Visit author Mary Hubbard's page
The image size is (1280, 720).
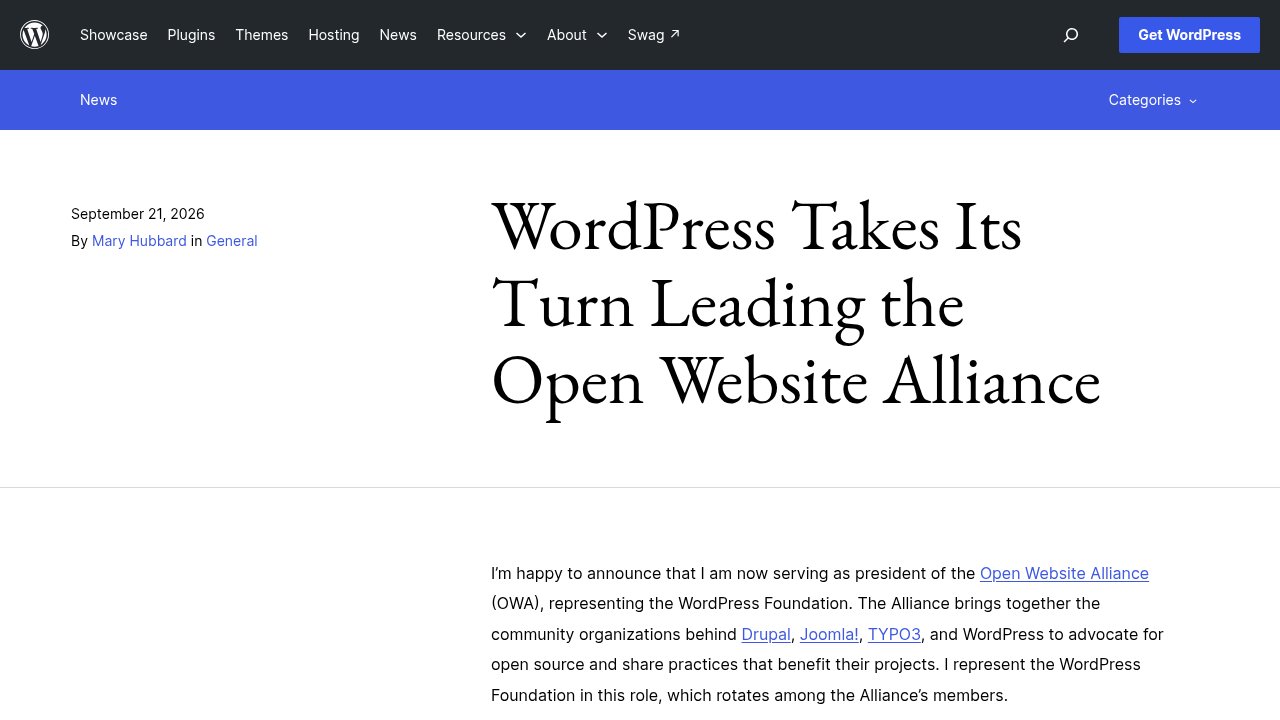[x=139, y=241]
